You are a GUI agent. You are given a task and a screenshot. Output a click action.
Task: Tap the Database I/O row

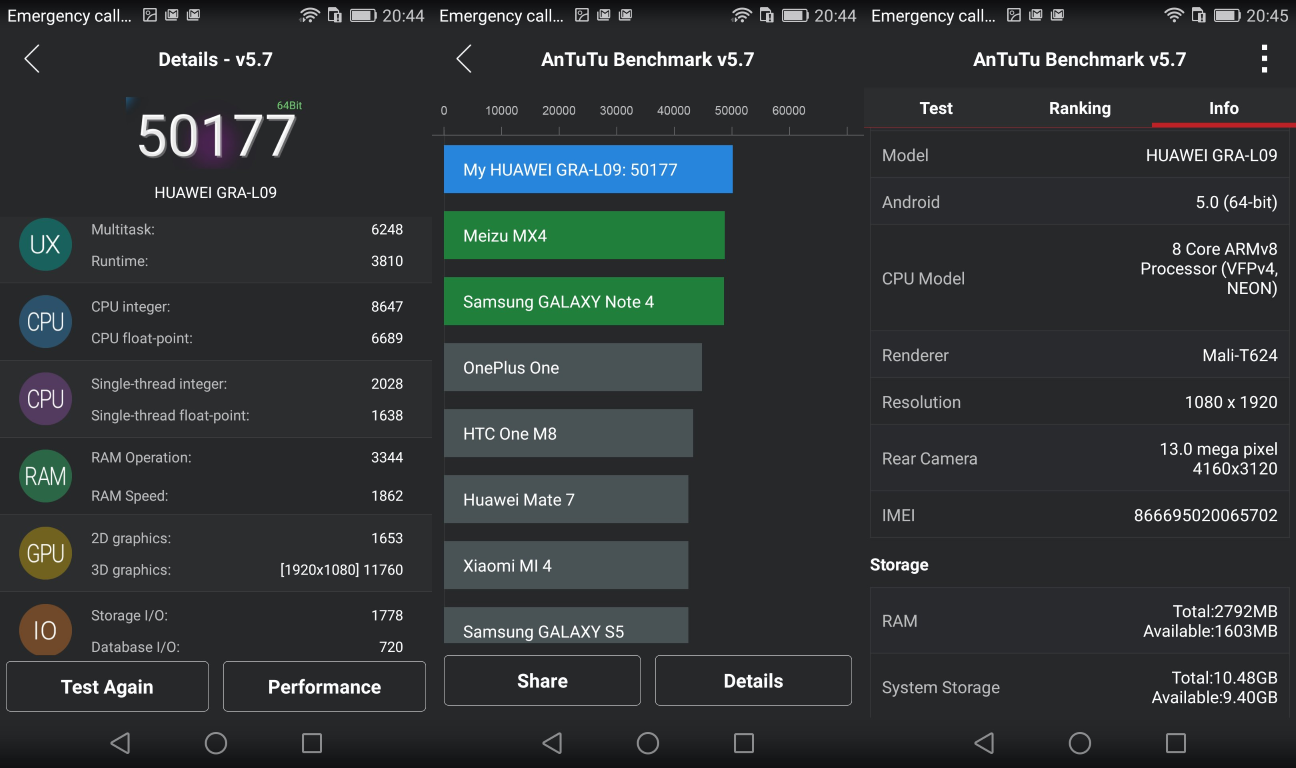[x=247, y=647]
